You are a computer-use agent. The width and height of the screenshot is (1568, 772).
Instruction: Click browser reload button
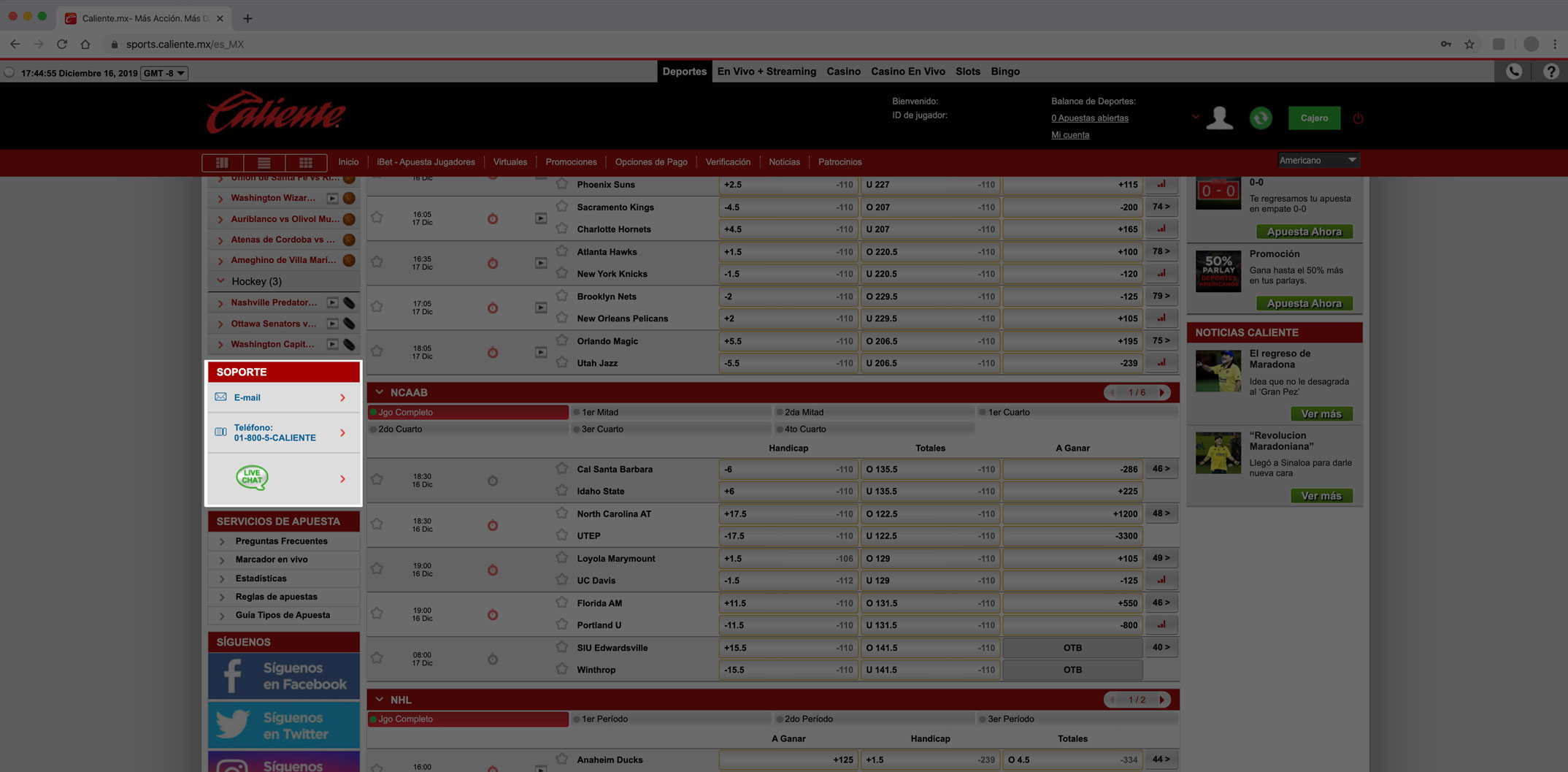pyautogui.click(x=62, y=44)
